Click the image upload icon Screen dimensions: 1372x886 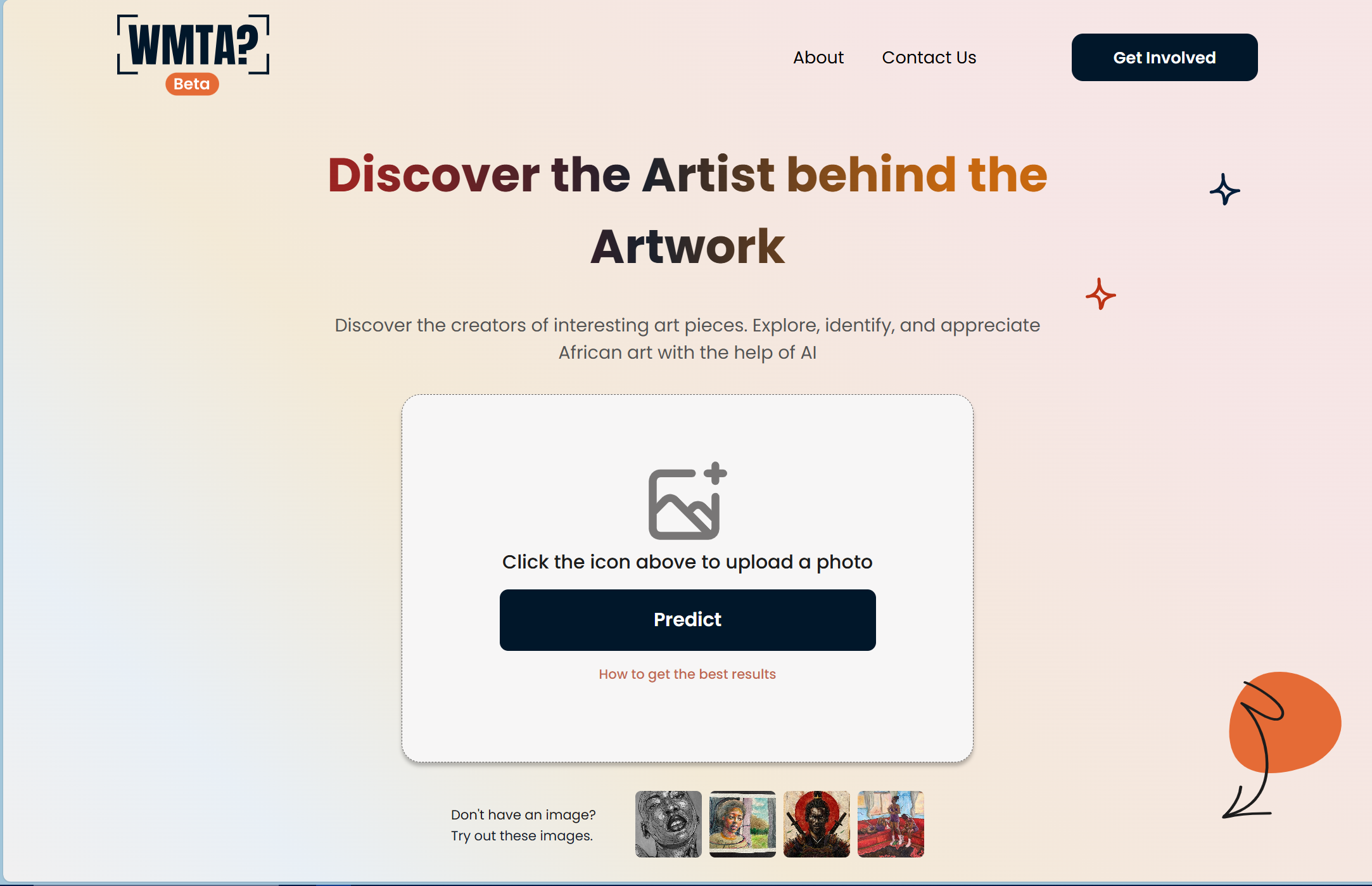[x=687, y=501]
